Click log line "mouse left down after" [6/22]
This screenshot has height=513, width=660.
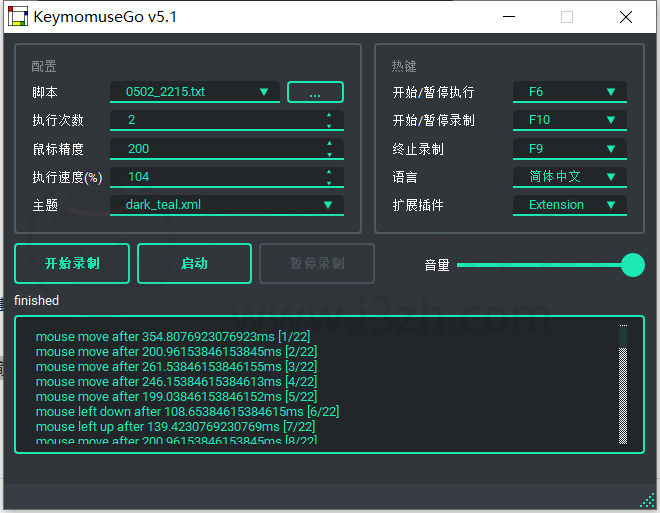pos(187,412)
